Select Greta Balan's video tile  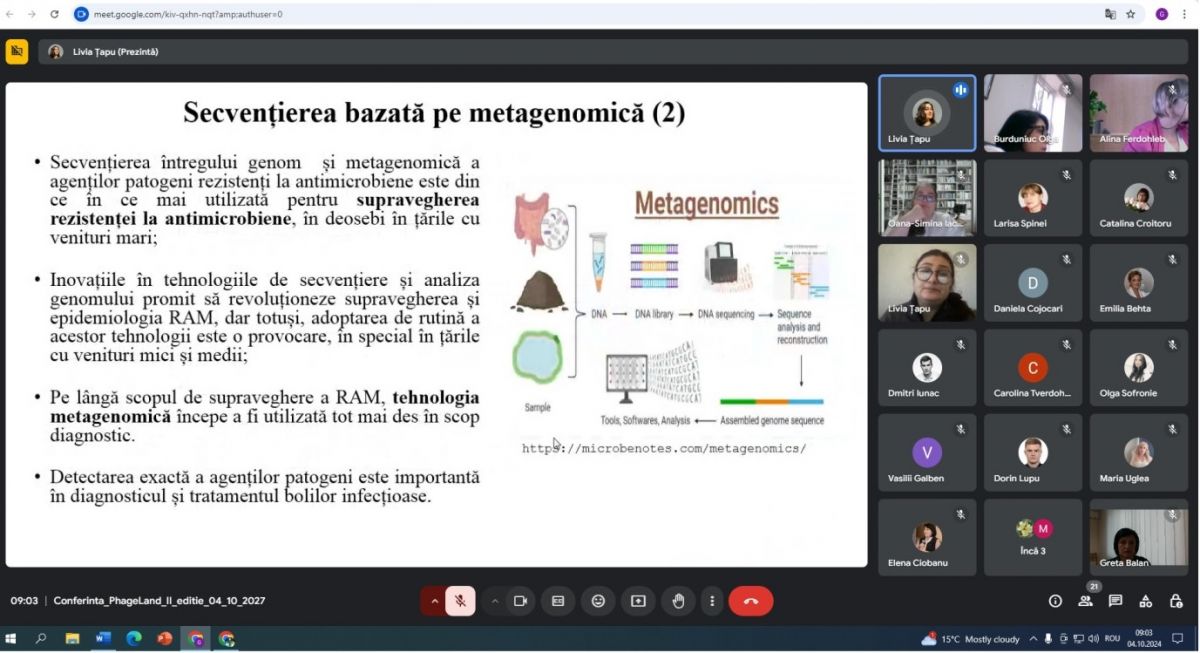(1138, 537)
